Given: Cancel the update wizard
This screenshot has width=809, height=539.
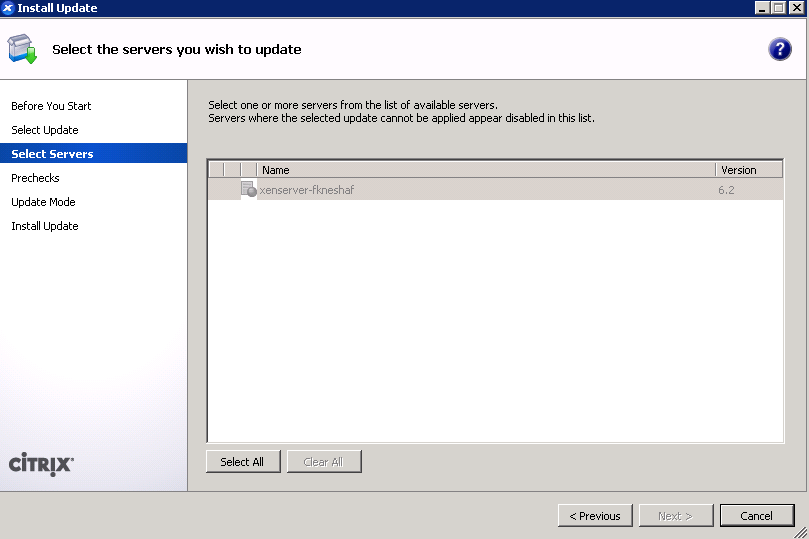Looking at the screenshot, I should click(x=756, y=516).
